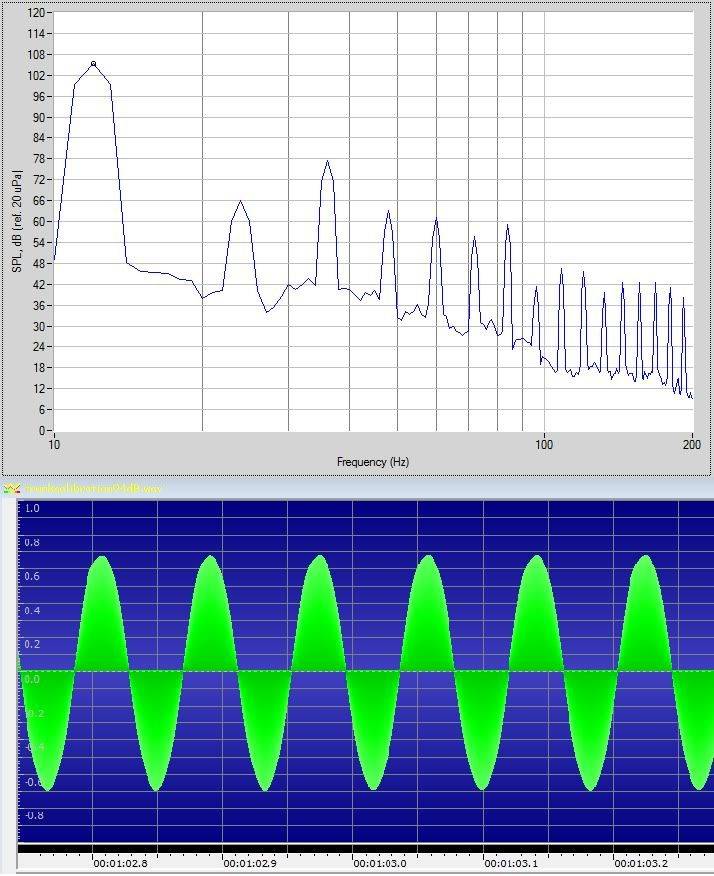Click the 00:01:03.0 time ruler label

click(380, 864)
